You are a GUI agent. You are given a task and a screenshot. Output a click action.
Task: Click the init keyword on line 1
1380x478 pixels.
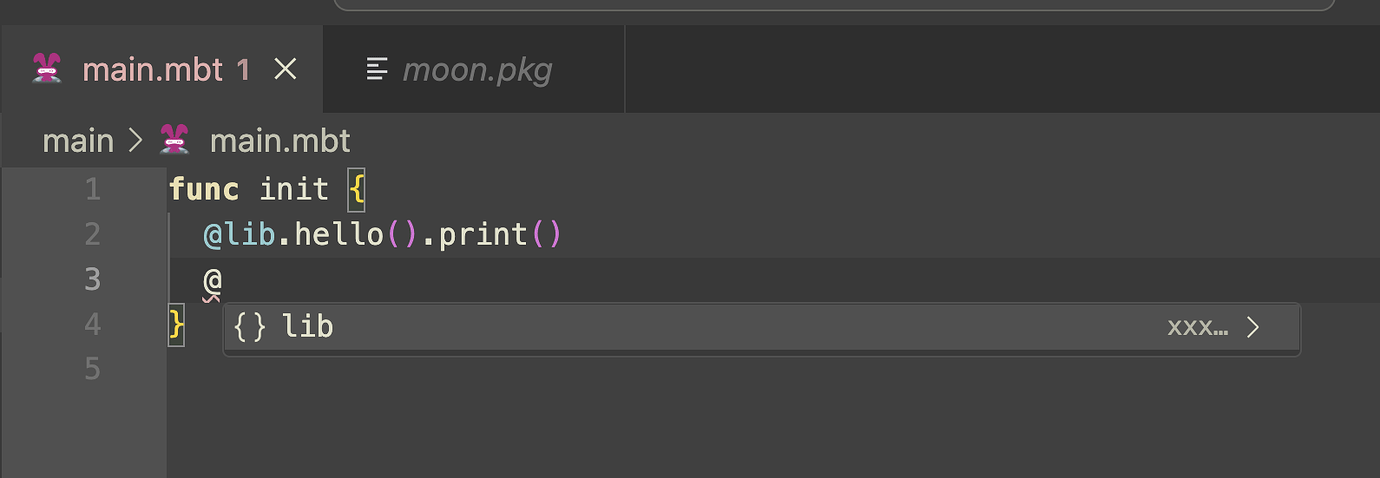point(294,188)
